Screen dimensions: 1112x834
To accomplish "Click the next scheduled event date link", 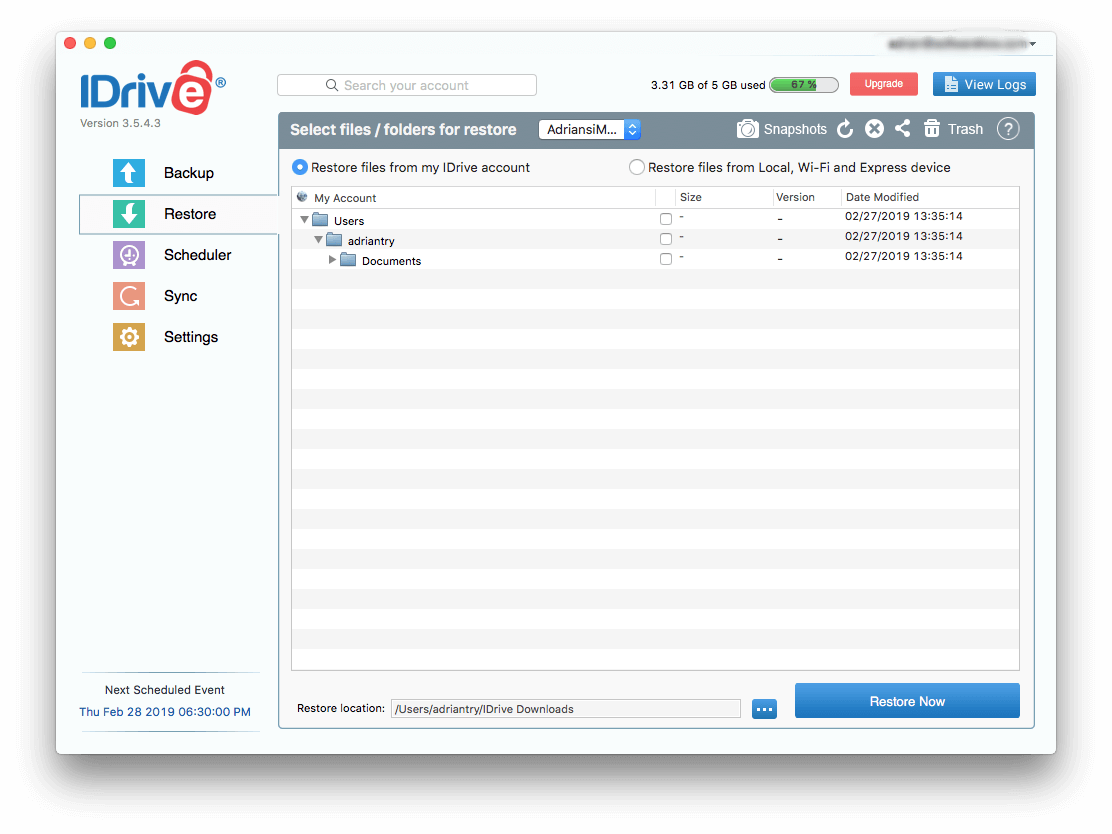I will click(165, 712).
